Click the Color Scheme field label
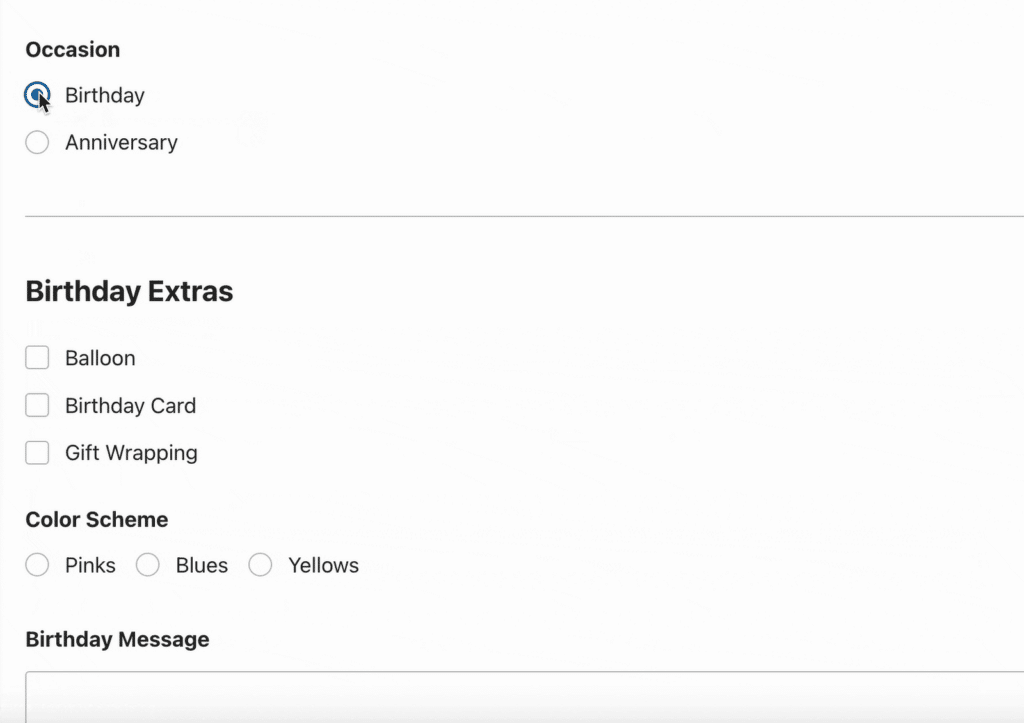 point(96,520)
